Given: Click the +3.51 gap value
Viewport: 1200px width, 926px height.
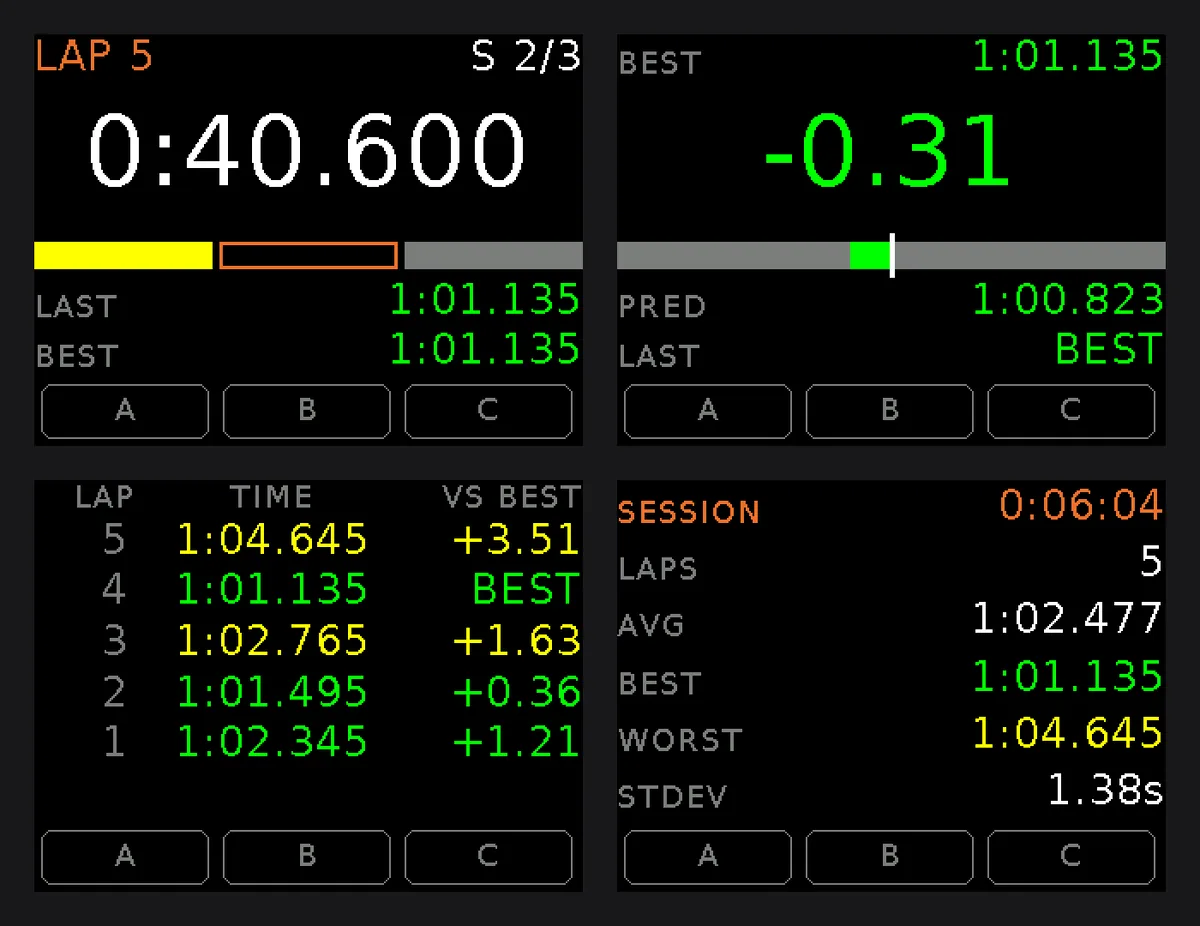Looking at the screenshot, I should (516, 539).
